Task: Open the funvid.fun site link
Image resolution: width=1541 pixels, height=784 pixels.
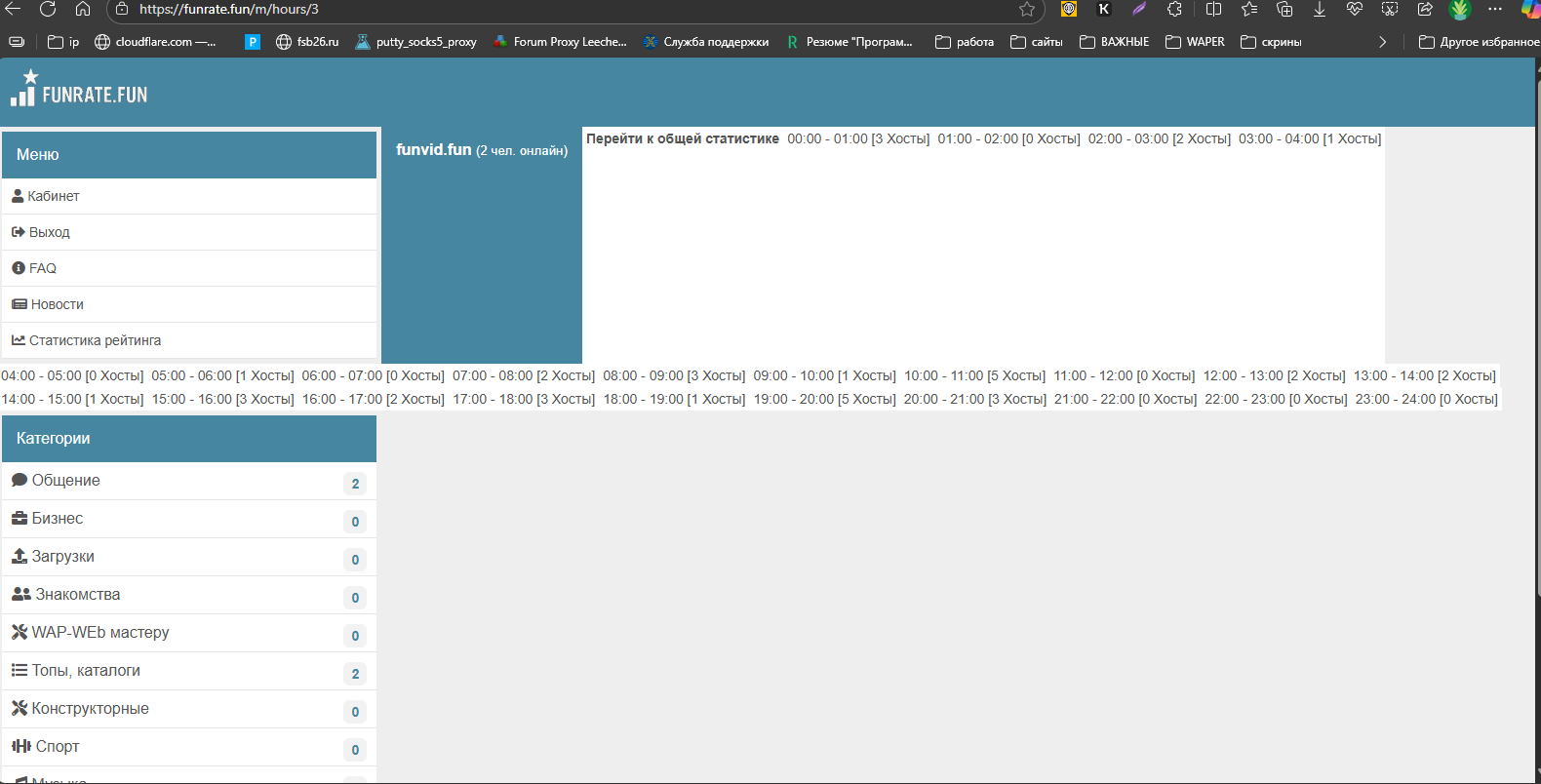Action: coord(433,149)
